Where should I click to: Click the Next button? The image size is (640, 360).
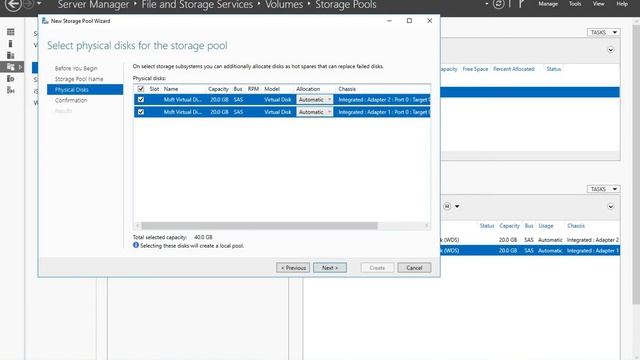tap(330, 268)
